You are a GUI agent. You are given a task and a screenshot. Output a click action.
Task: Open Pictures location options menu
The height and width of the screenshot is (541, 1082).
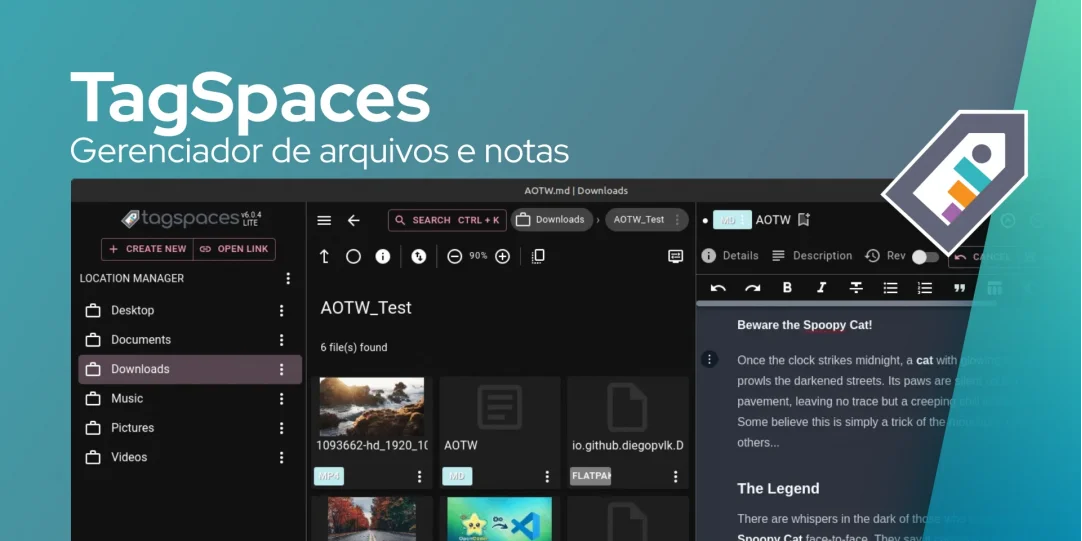281,428
